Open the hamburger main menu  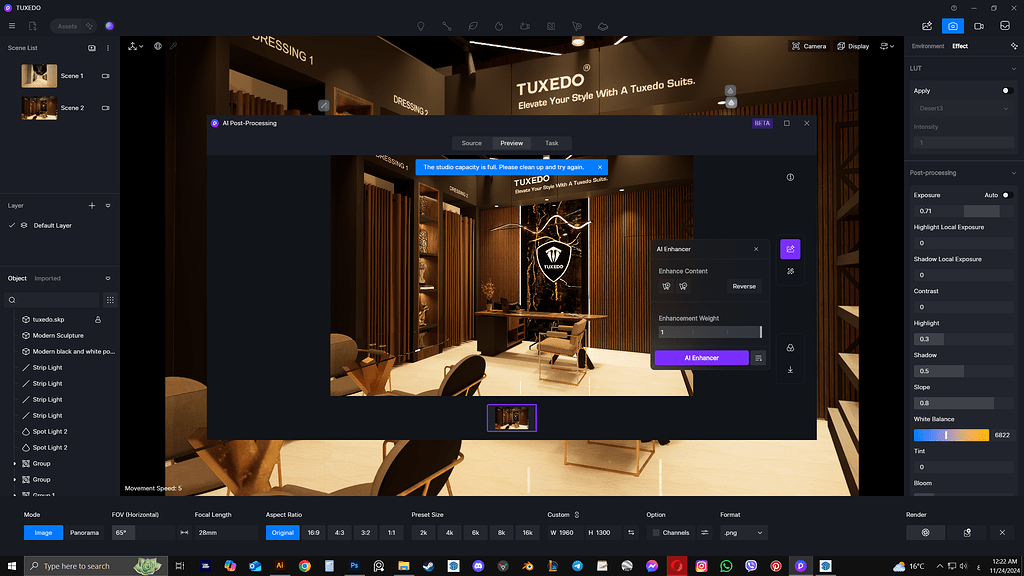tap(12, 26)
